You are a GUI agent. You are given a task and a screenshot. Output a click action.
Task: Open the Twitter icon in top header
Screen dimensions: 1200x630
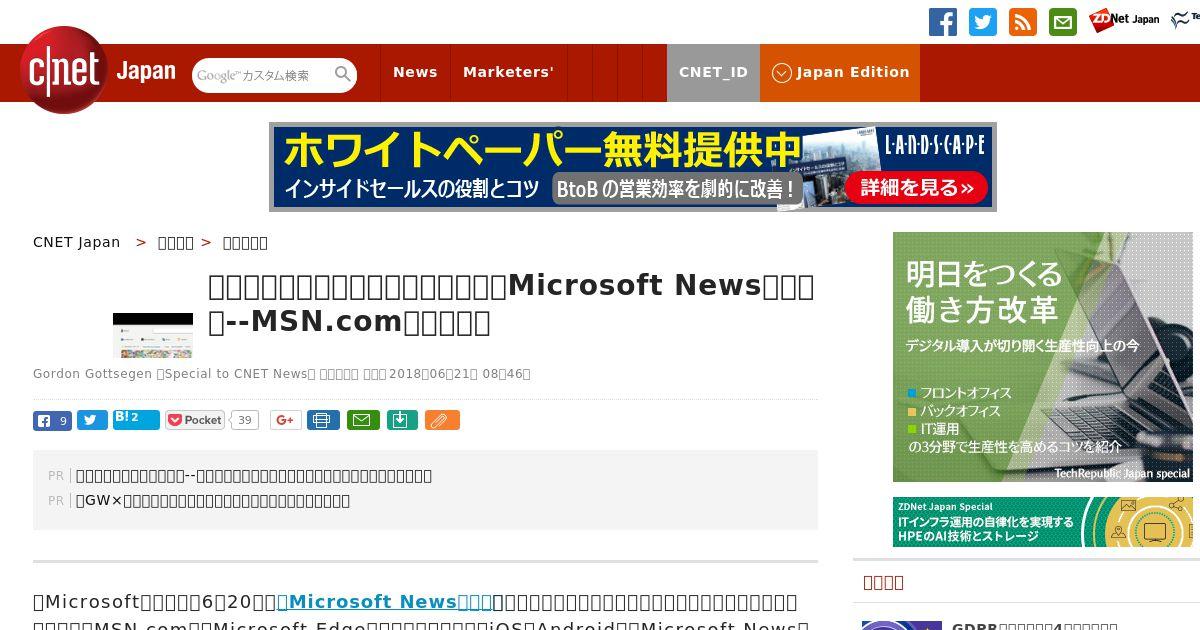point(982,22)
